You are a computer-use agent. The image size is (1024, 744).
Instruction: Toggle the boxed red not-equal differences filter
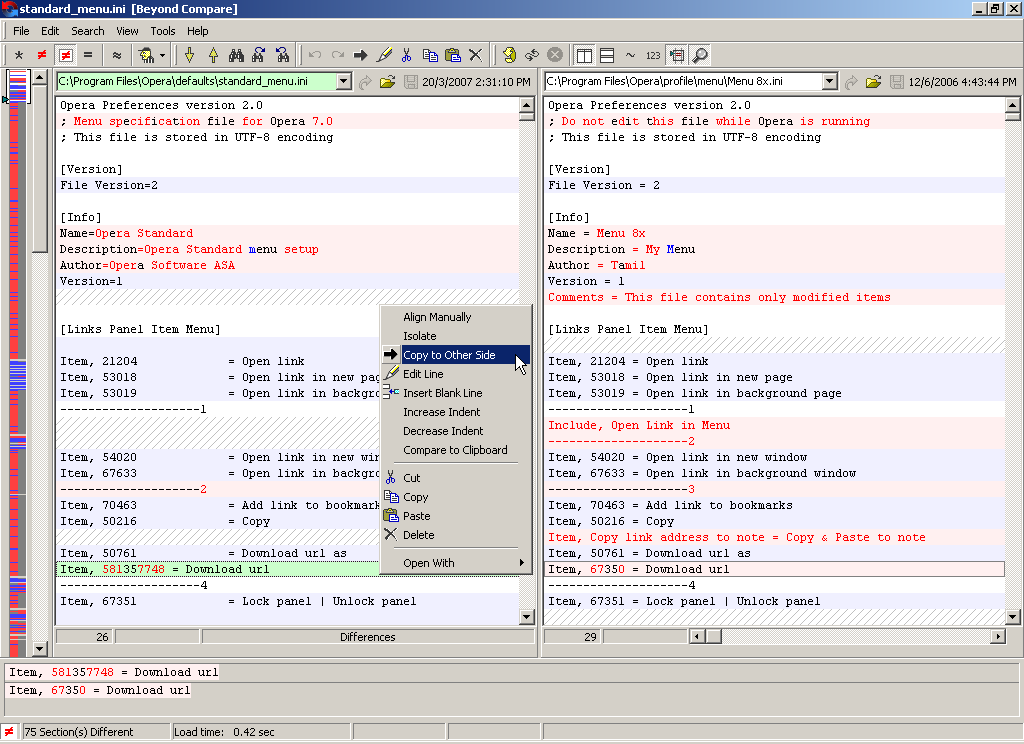[x=65, y=56]
